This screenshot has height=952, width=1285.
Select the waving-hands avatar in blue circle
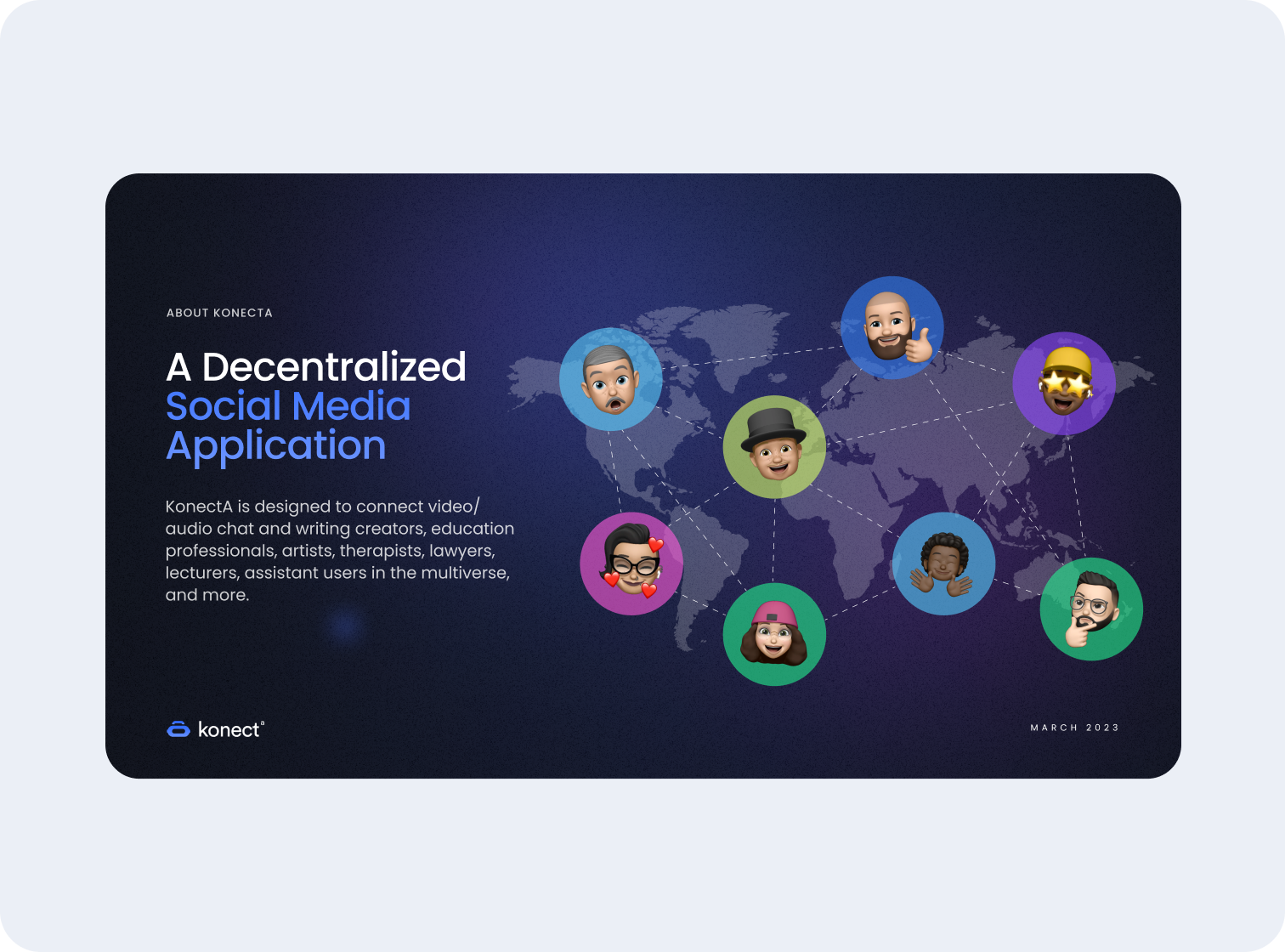[944, 564]
